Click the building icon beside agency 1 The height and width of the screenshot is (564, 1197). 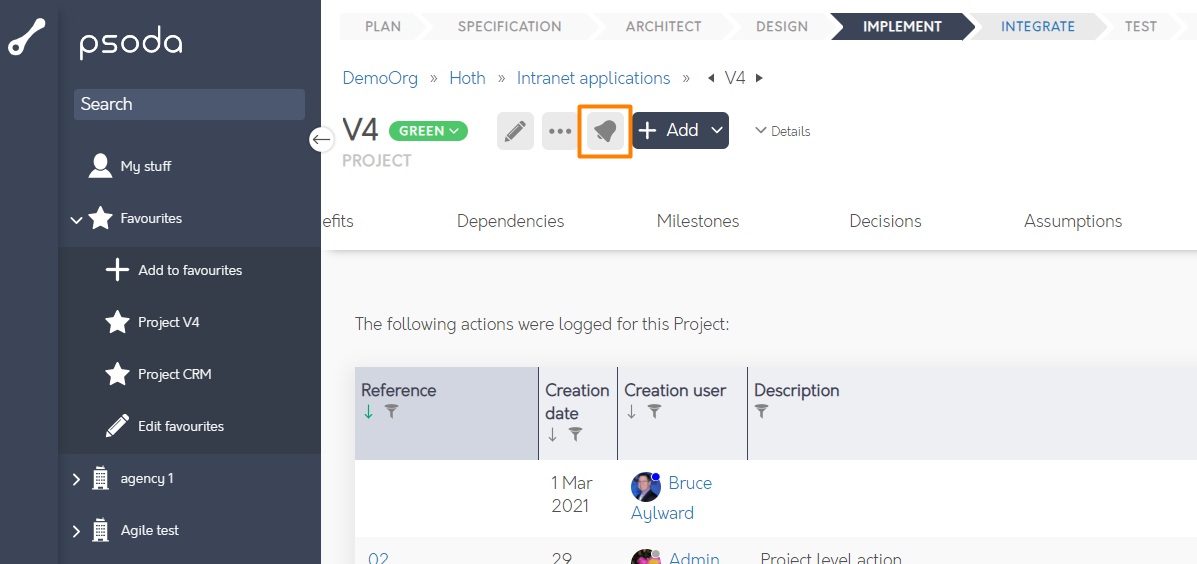(100, 479)
